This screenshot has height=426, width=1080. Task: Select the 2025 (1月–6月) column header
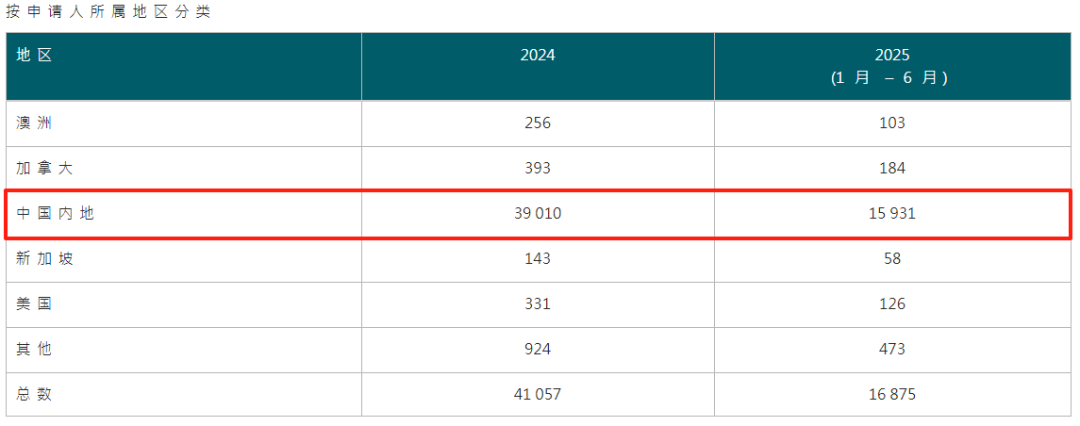(x=890, y=66)
